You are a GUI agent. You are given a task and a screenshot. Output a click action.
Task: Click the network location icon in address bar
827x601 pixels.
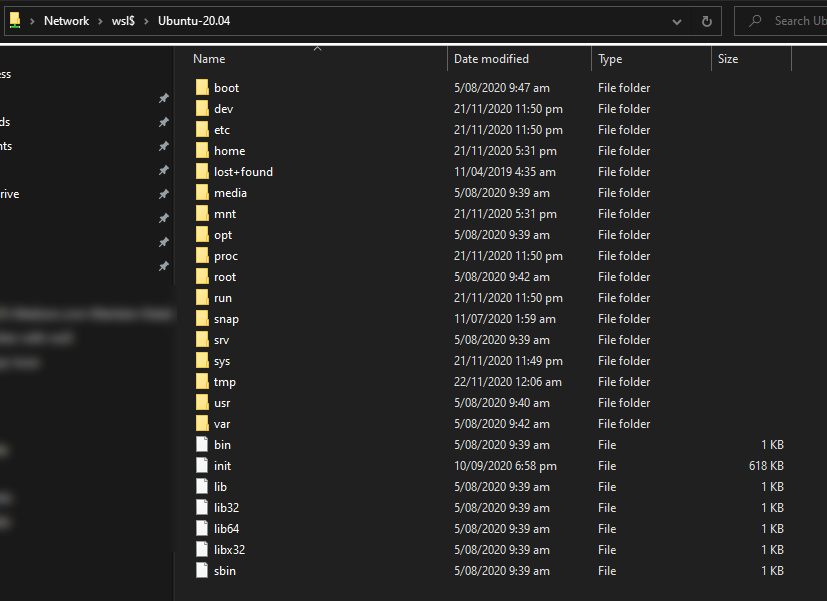15,21
